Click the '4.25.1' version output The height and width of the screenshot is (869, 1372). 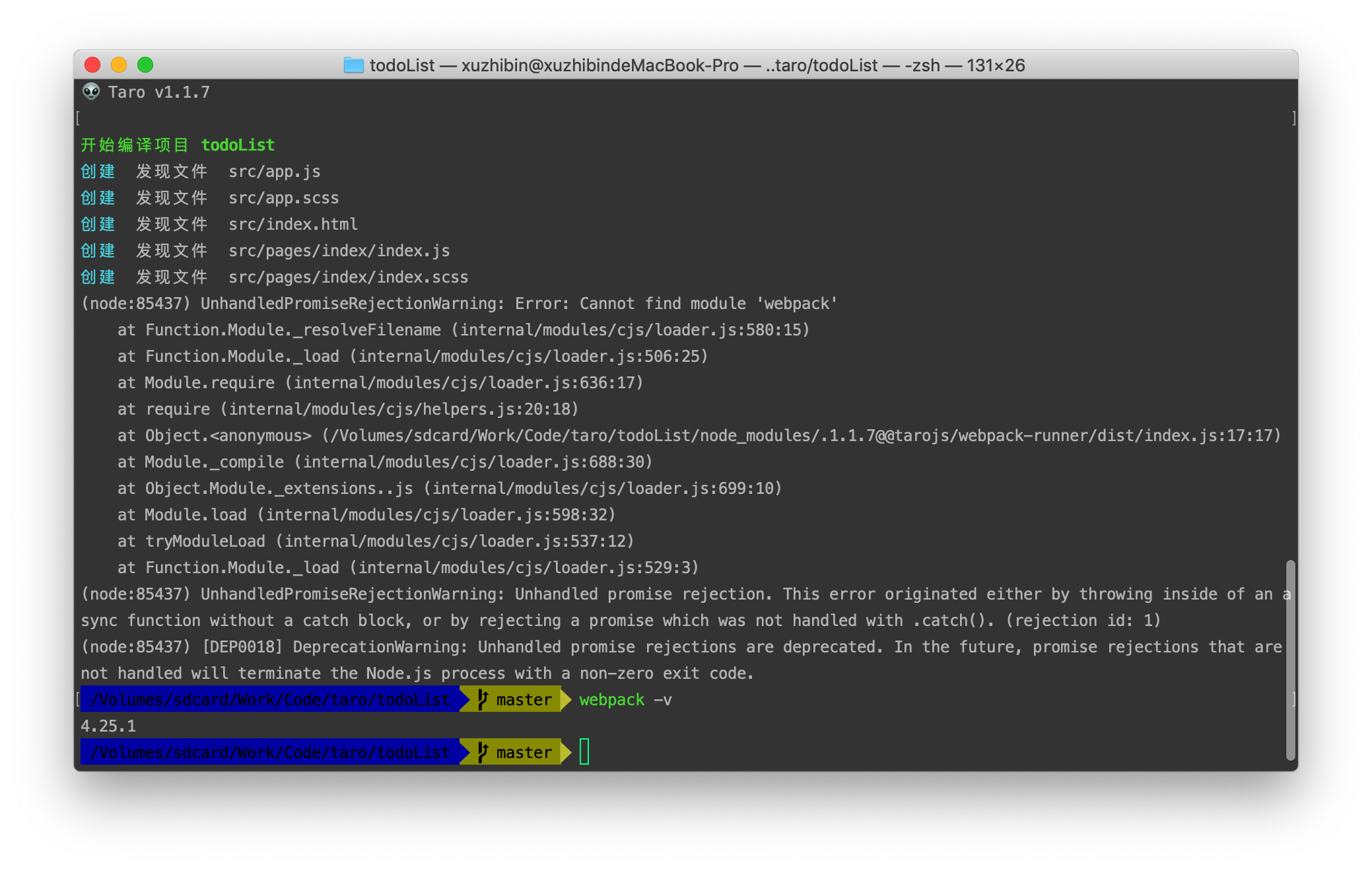click(x=108, y=726)
